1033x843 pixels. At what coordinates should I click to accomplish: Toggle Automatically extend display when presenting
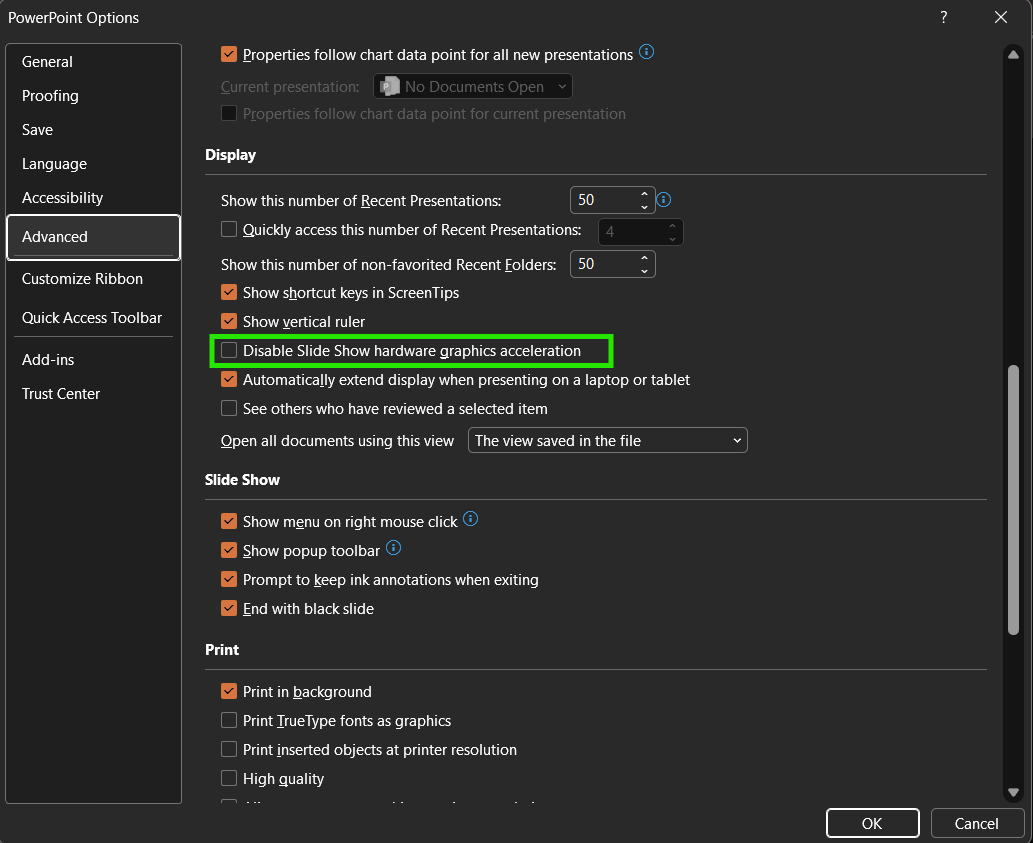229,379
